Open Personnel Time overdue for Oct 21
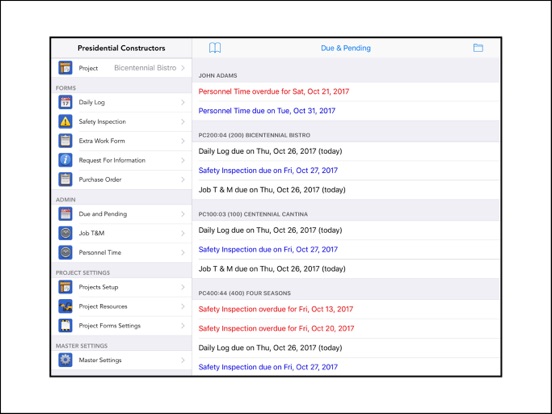 coord(345,92)
